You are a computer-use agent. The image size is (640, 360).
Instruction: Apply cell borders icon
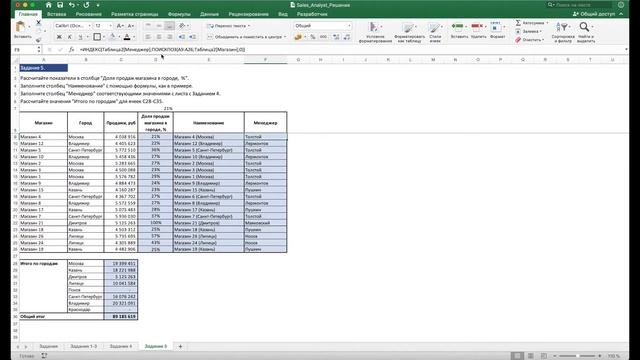97,37
